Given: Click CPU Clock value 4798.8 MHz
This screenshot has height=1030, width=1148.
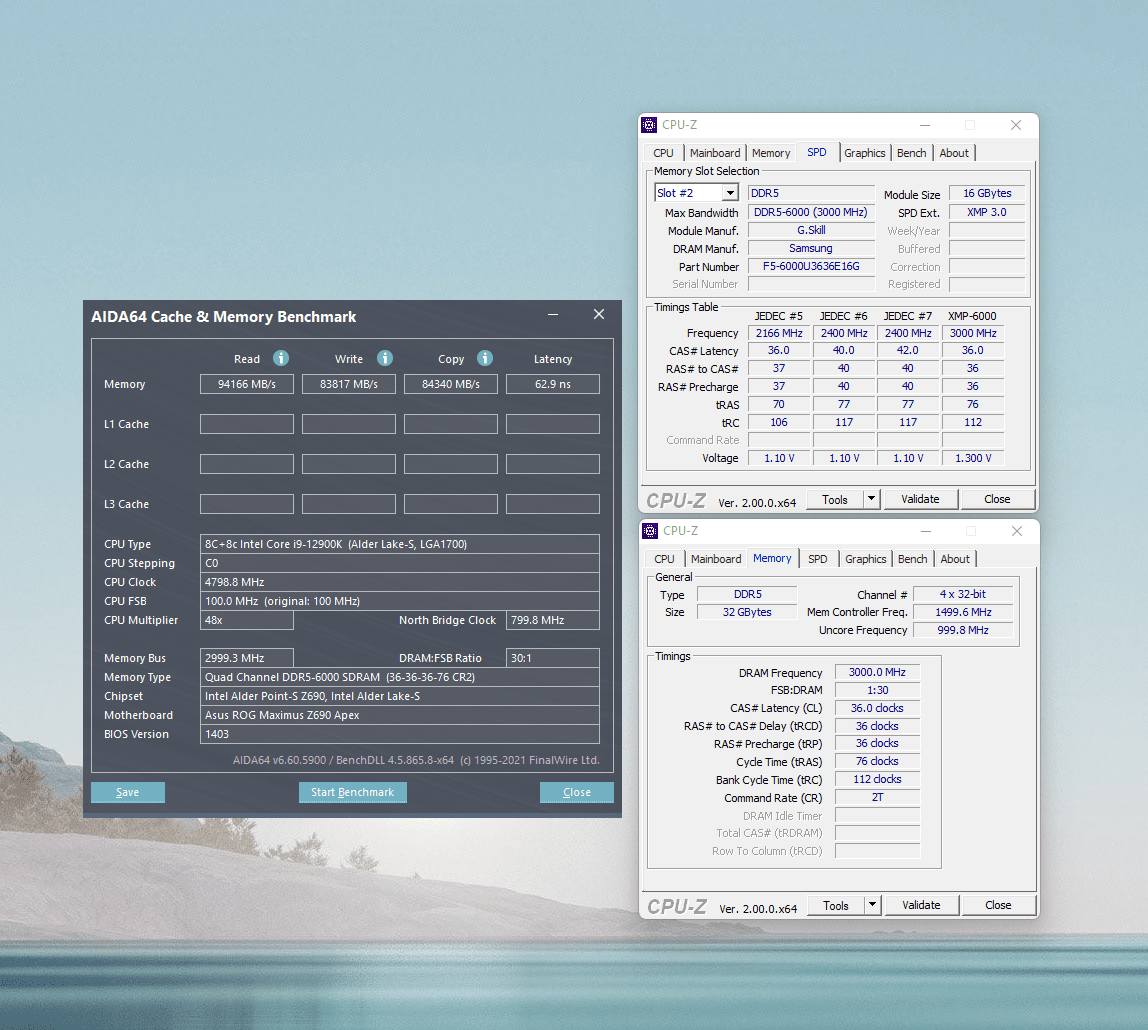Looking at the screenshot, I should [400, 582].
